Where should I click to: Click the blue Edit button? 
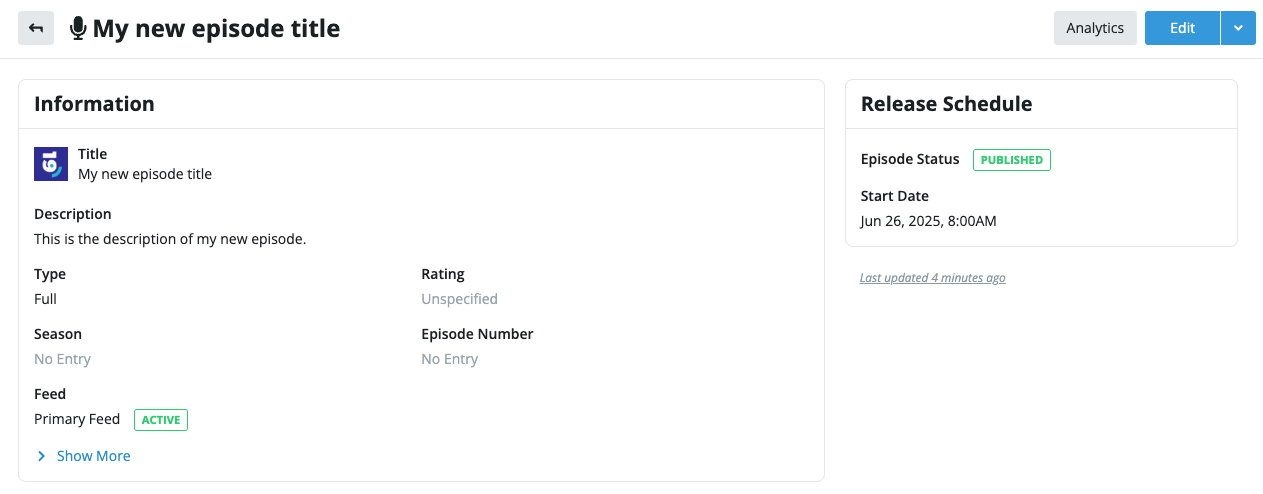click(x=1182, y=28)
